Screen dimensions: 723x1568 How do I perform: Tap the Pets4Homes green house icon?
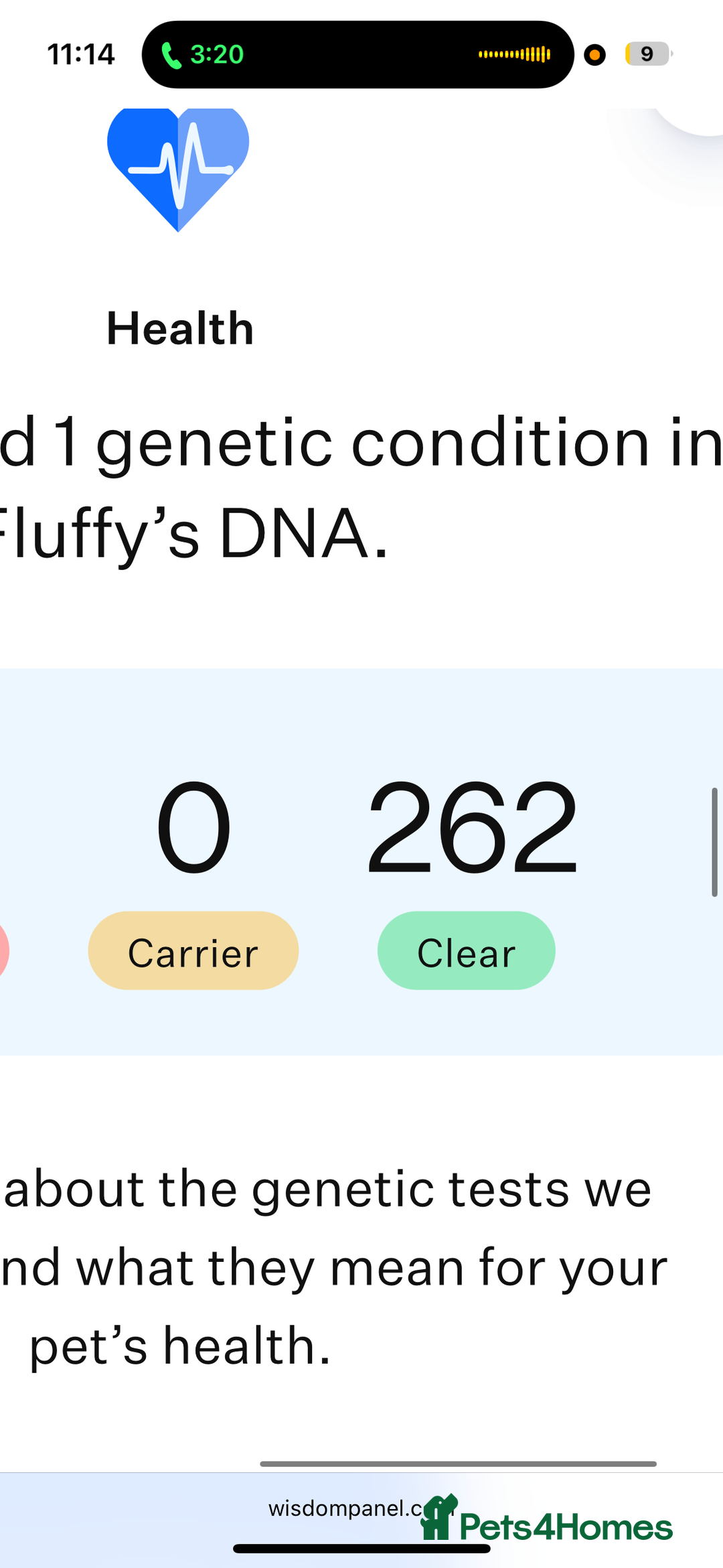(438, 1518)
